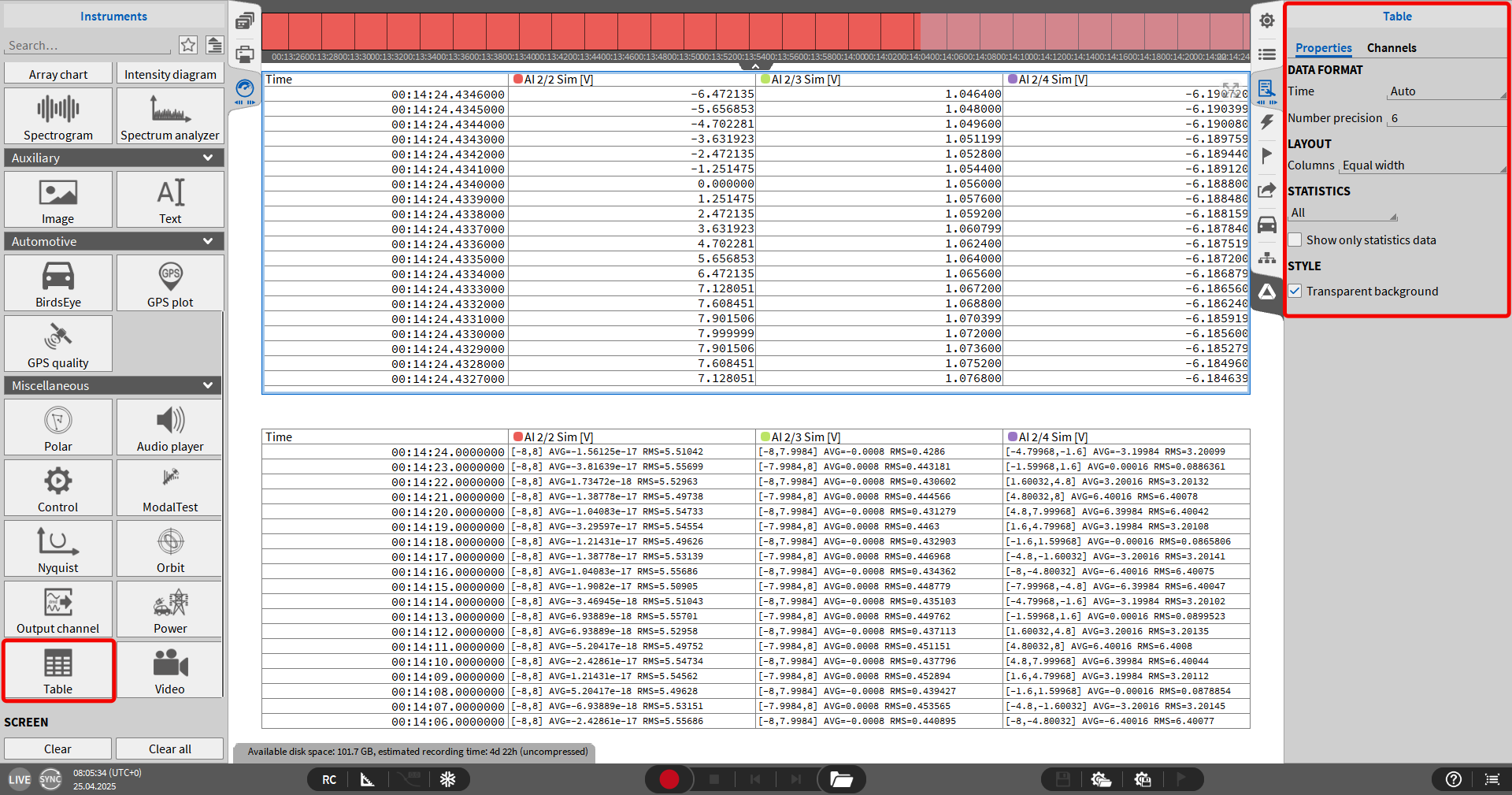Click the Nyquist instrument icon
The width and height of the screenshot is (1512, 795).
pos(57,548)
